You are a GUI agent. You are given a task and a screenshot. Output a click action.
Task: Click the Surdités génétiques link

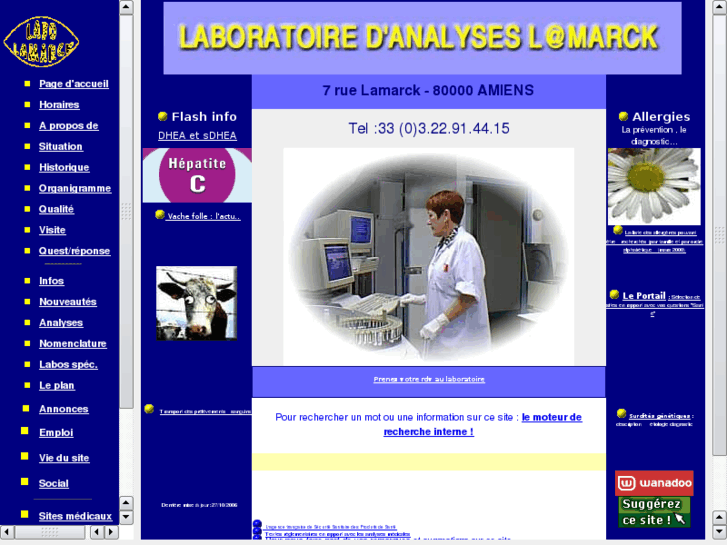coord(659,416)
